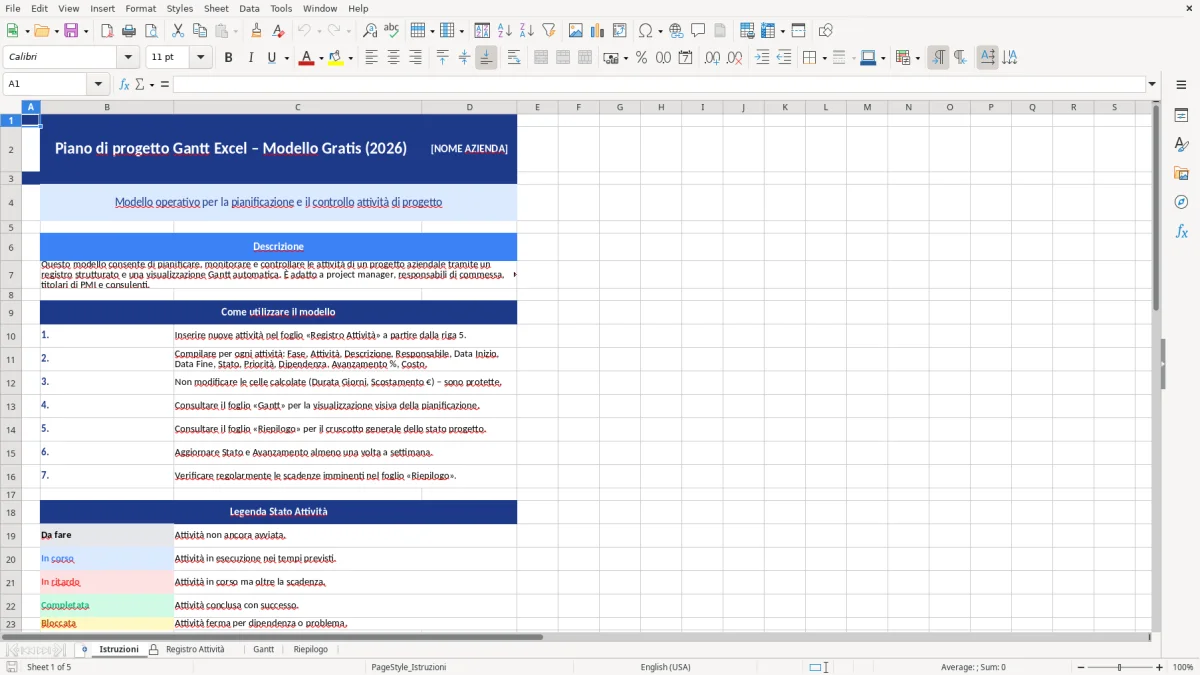1200x675 pixels.
Task: Click the font color red swatch button
Action: click(306, 58)
